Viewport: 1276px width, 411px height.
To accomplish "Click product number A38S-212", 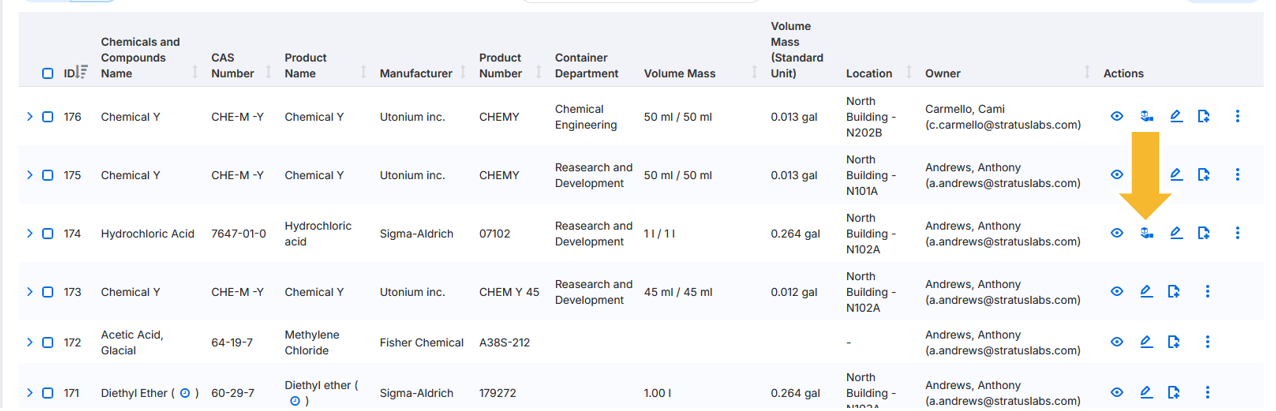I will pos(505,342).
